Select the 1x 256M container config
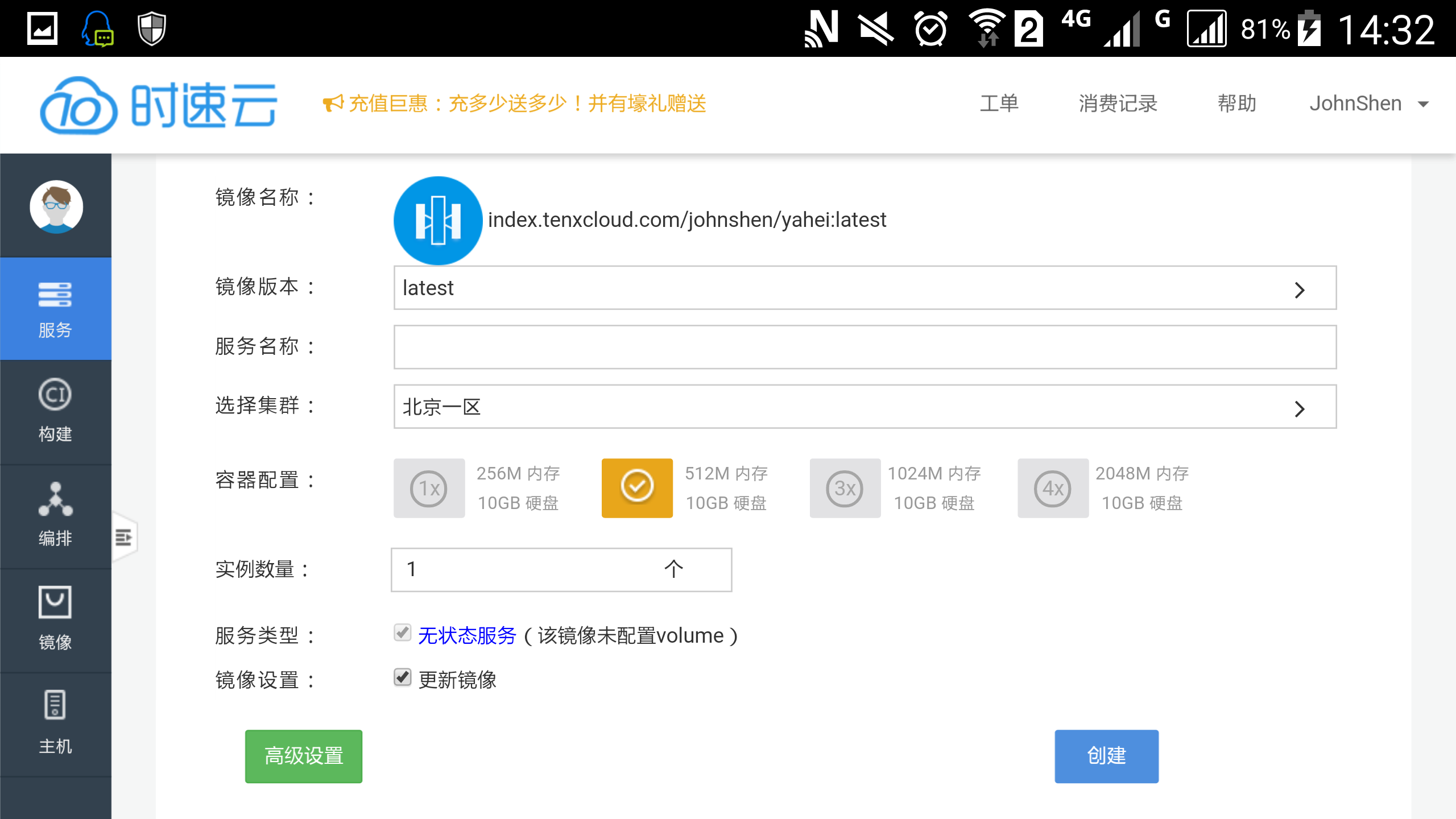Screen dimensions: 1456x819 tap(429, 488)
